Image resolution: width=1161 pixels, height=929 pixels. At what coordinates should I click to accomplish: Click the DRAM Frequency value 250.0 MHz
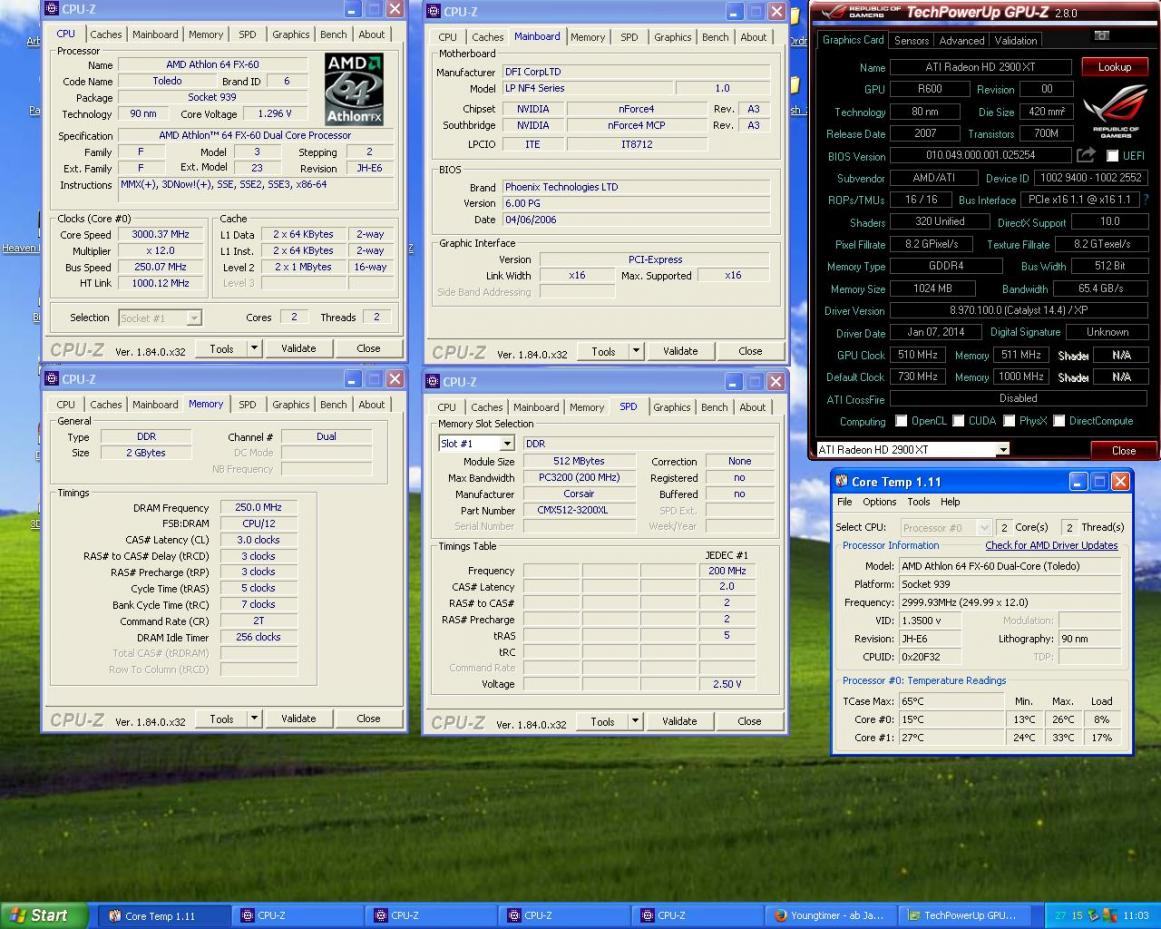tap(258, 507)
